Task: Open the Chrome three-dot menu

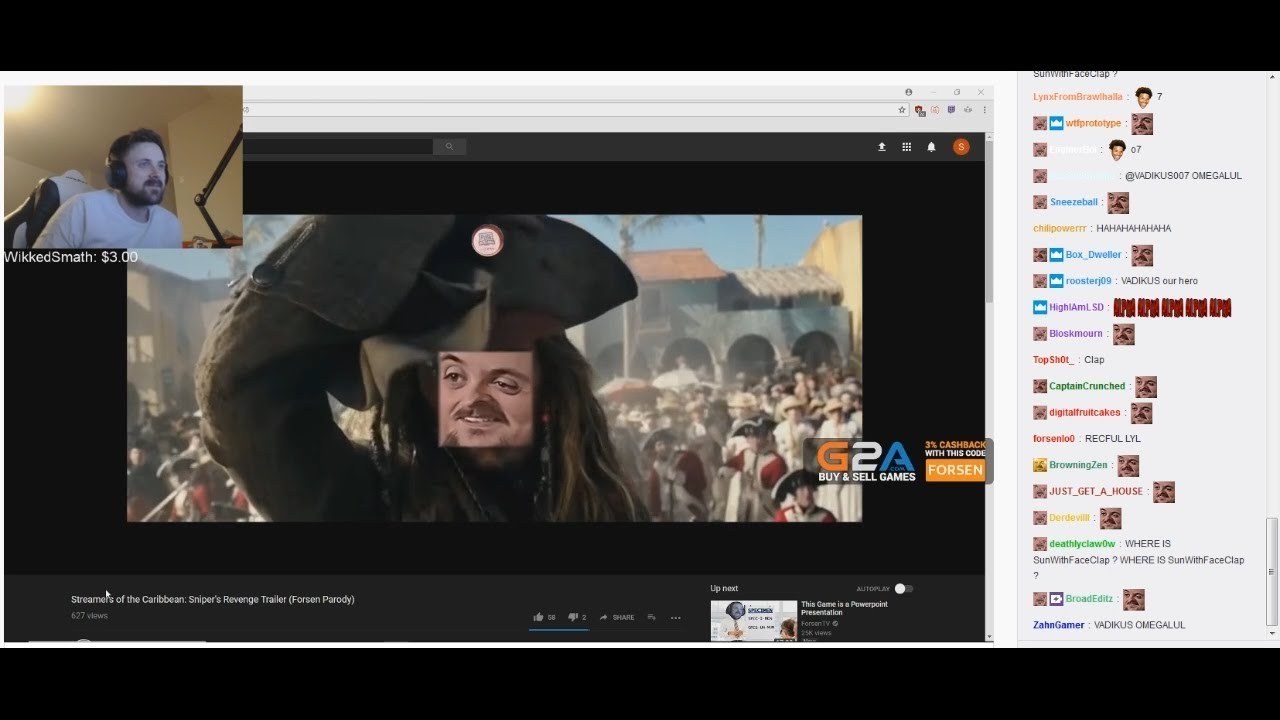Action: pyautogui.click(x=985, y=110)
